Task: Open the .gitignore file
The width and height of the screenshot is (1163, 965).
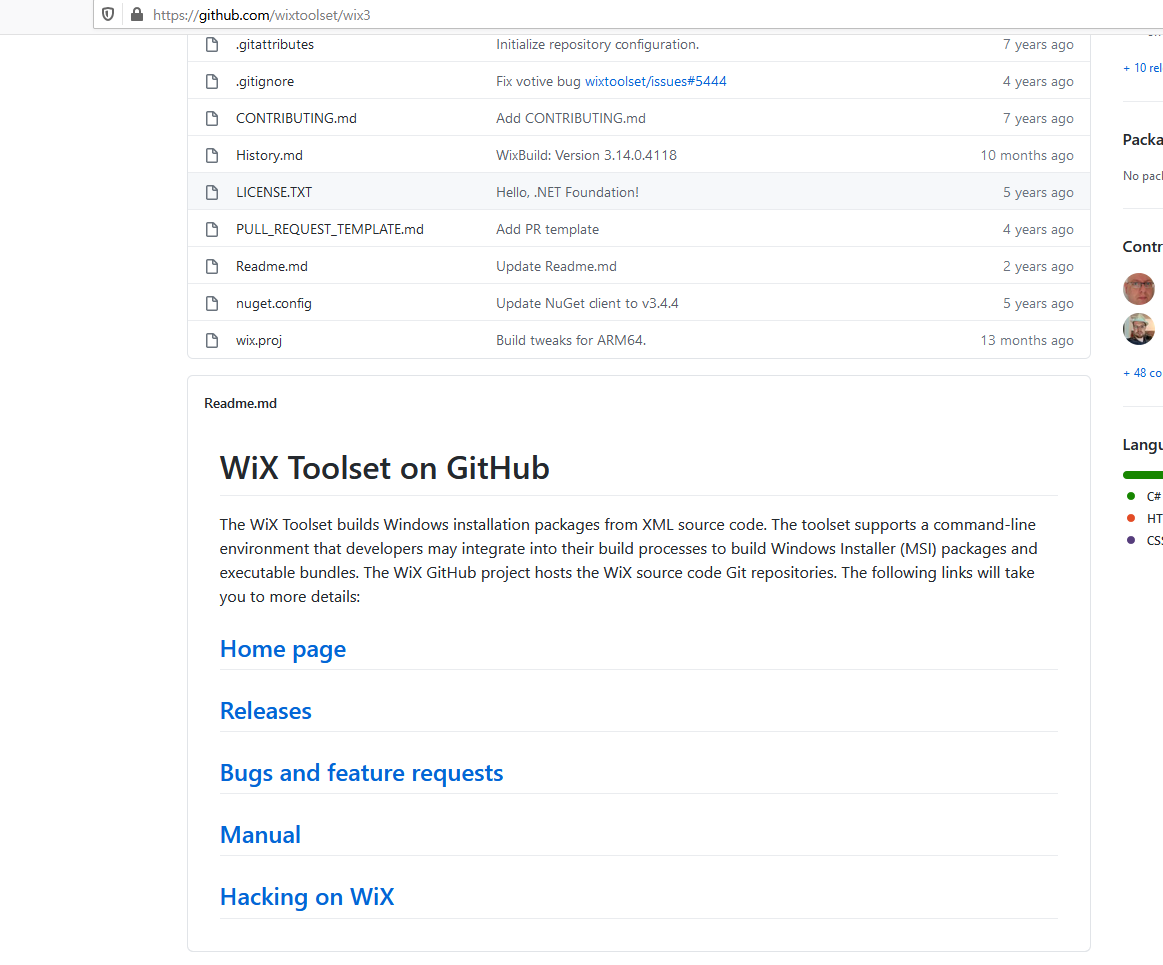Action: [265, 82]
